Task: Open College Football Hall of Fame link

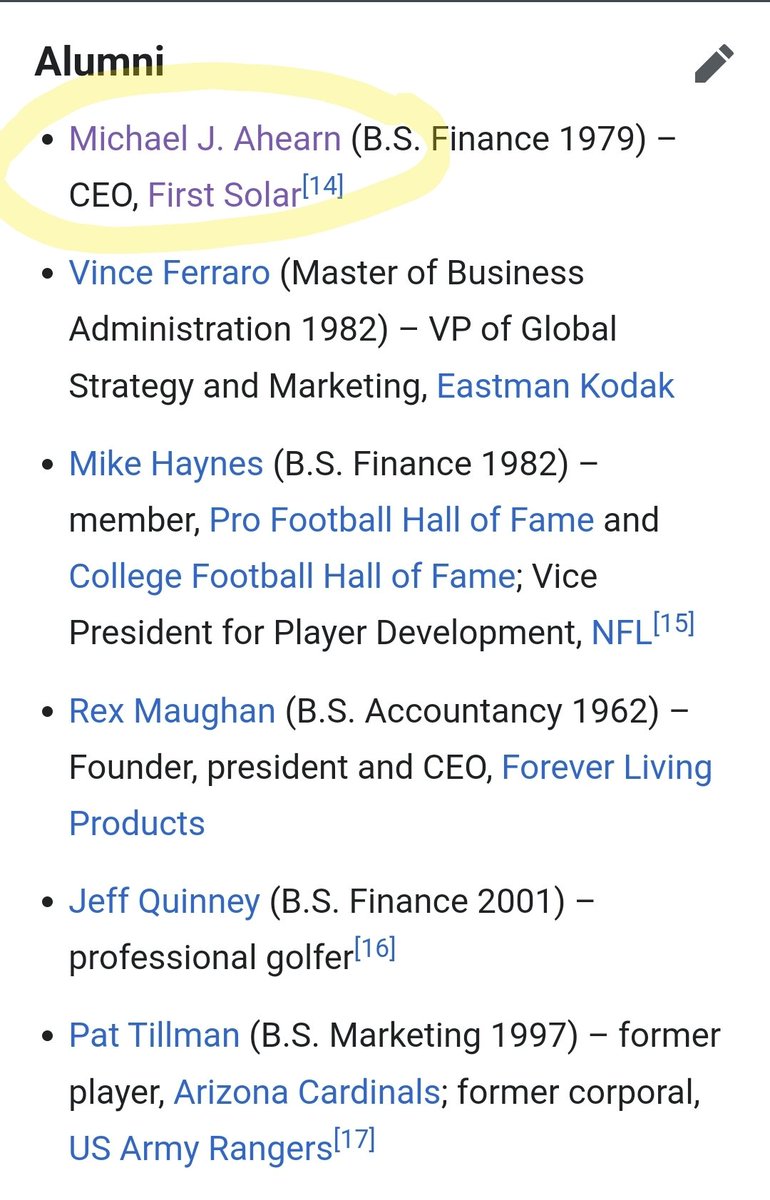Action: click(x=292, y=576)
